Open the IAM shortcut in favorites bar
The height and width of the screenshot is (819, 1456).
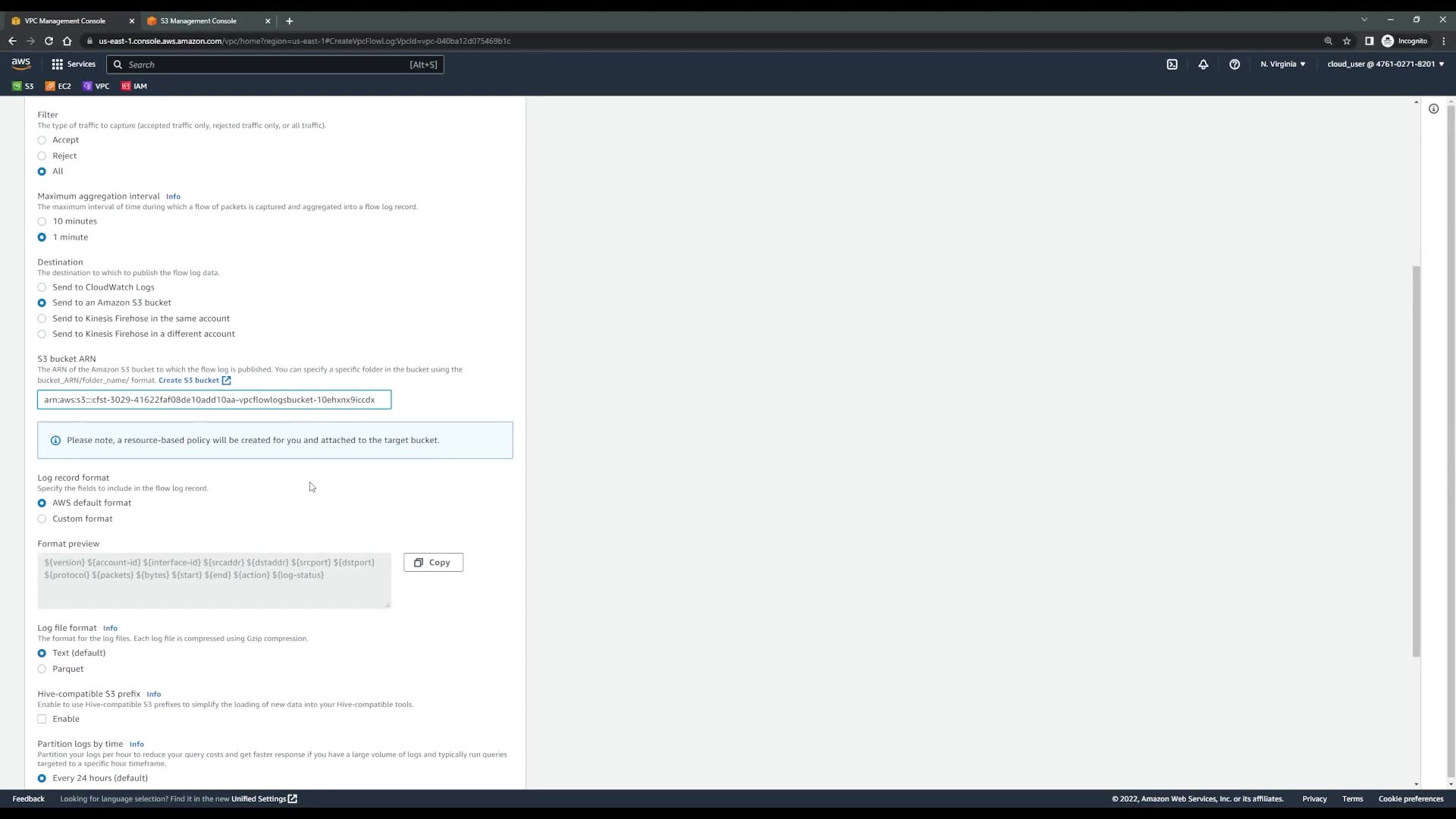point(134,86)
